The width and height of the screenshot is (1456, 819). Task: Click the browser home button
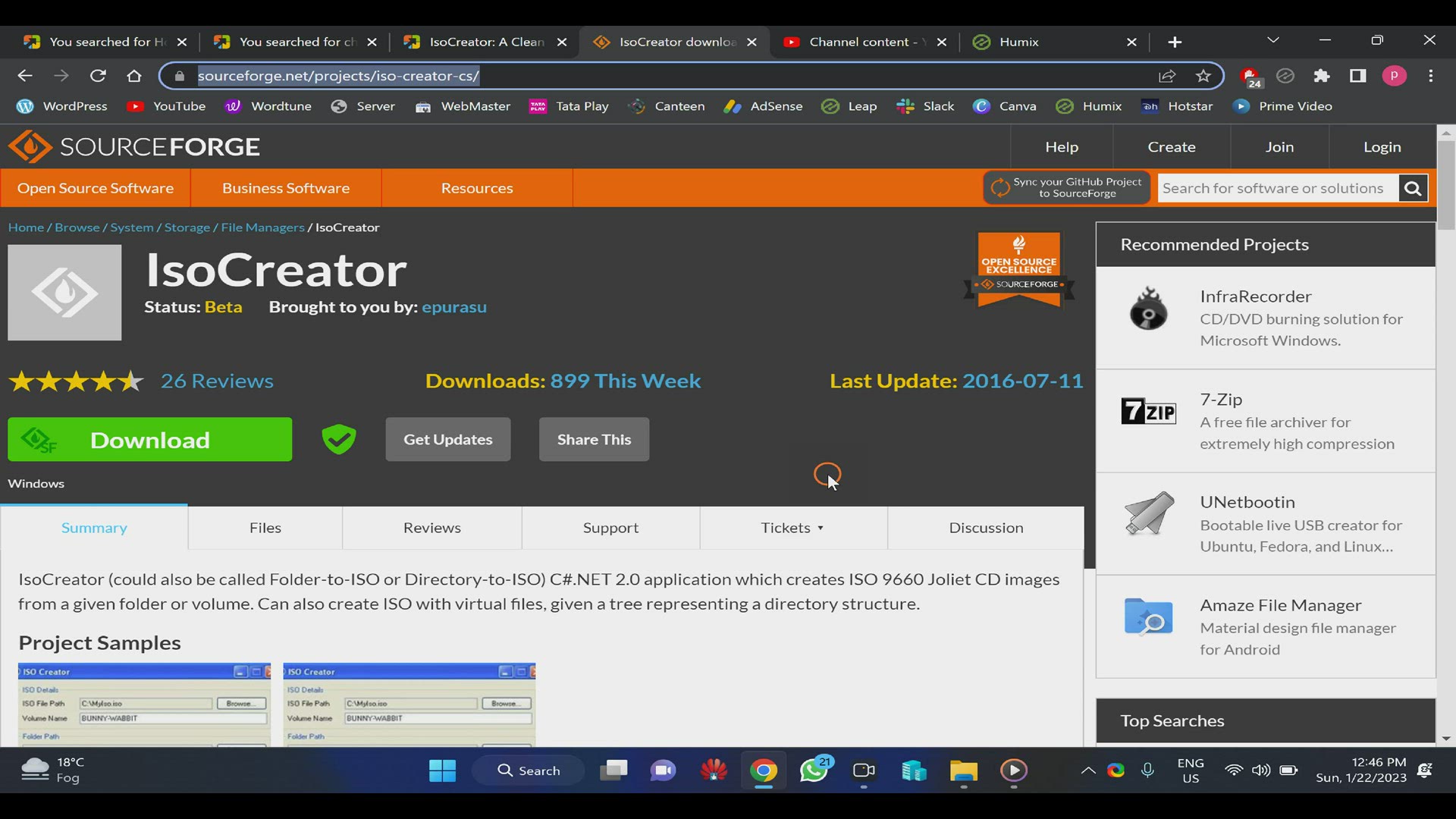(x=134, y=76)
